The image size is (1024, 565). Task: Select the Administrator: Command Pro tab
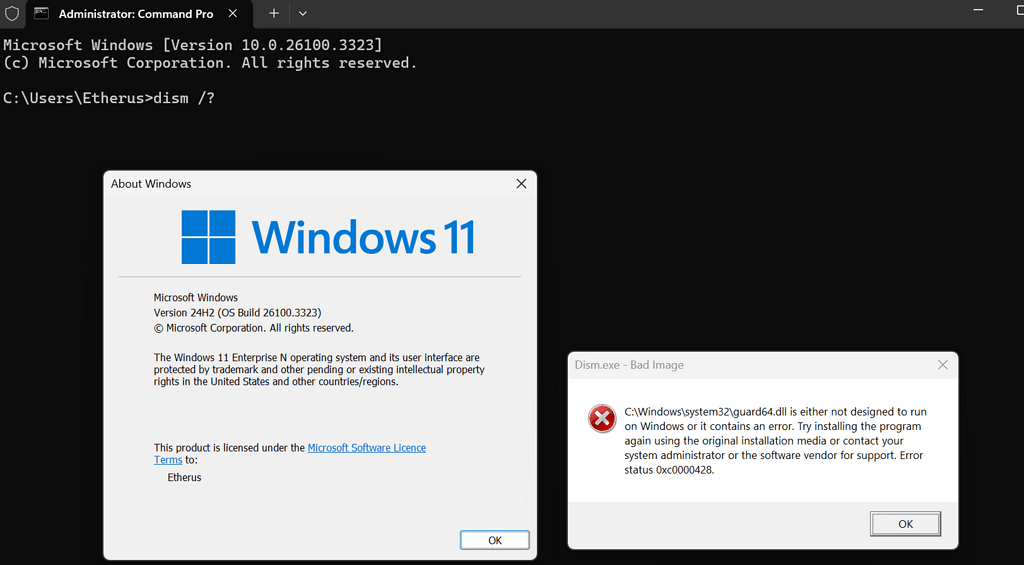135,14
